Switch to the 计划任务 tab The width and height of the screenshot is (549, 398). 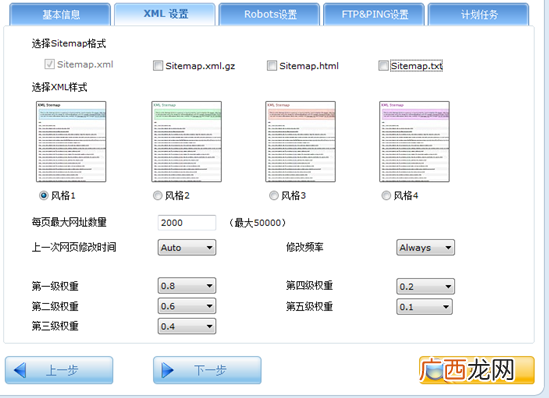point(479,14)
